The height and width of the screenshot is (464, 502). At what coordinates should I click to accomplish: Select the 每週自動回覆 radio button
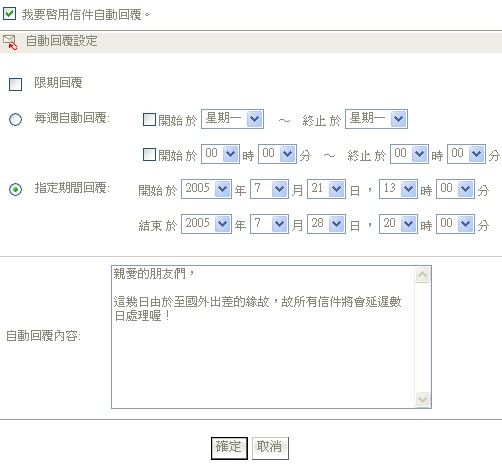point(15,119)
